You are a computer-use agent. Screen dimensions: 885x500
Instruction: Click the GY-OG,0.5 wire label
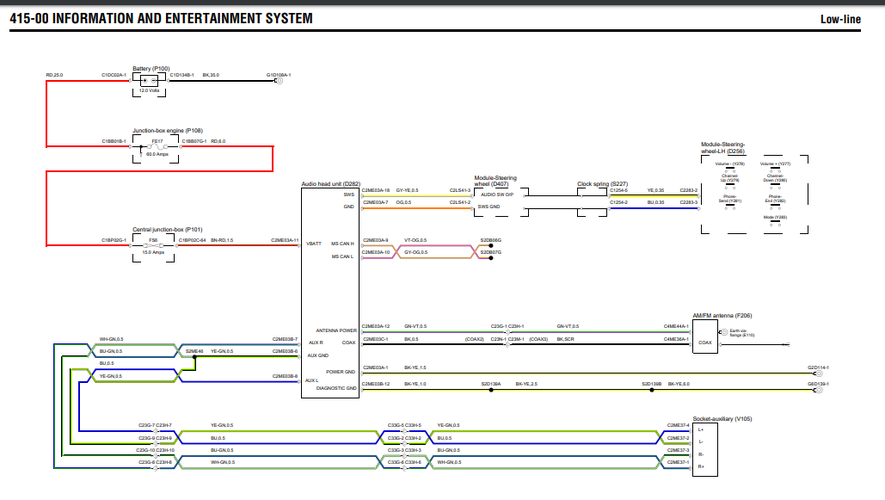coord(415,252)
